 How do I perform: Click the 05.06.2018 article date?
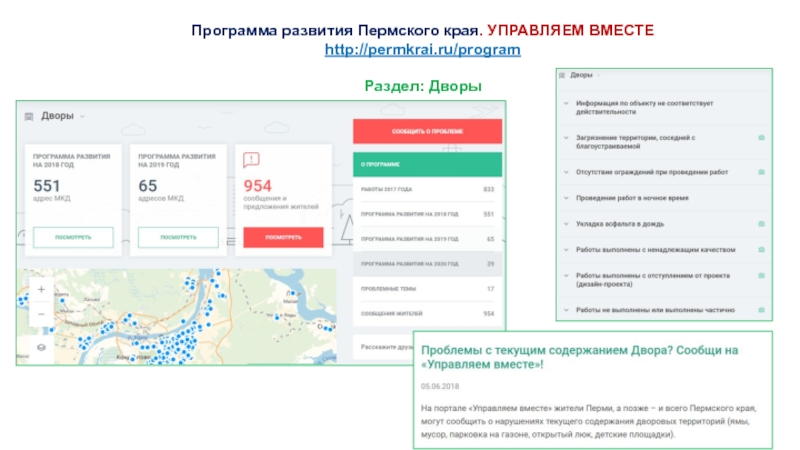(440, 386)
